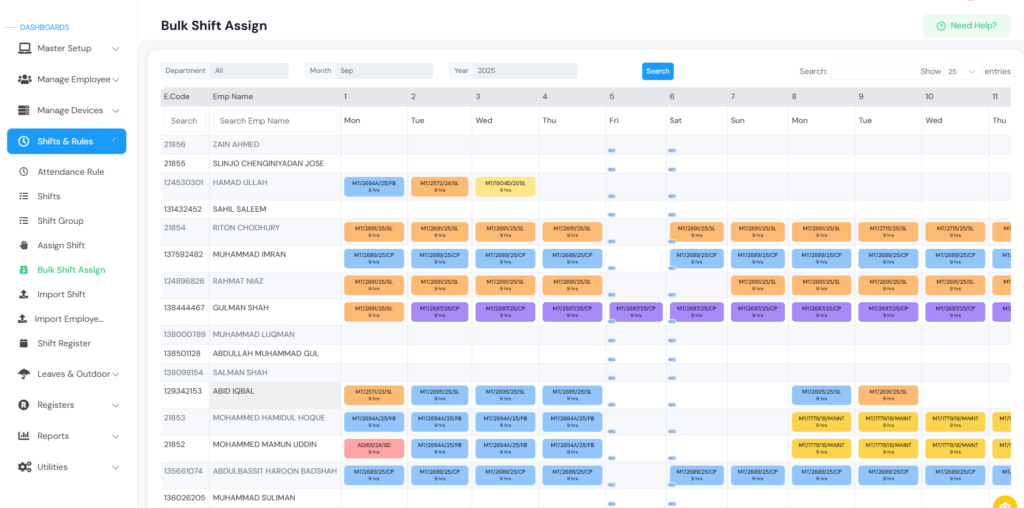Click the E.Code Search filter field
The image size is (1024, 508).
click(x=185, y=121)
